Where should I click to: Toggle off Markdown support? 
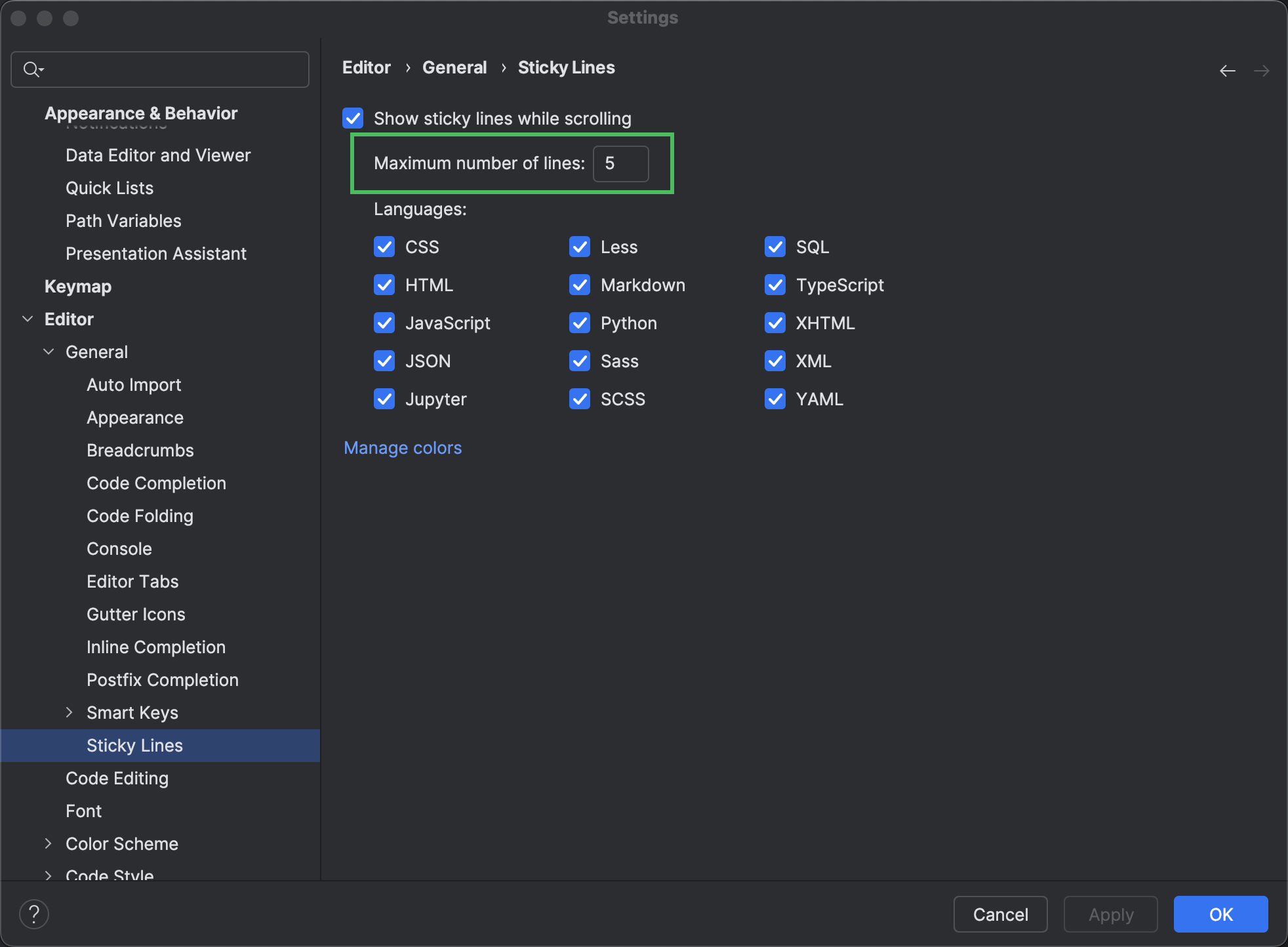[580, 285]
